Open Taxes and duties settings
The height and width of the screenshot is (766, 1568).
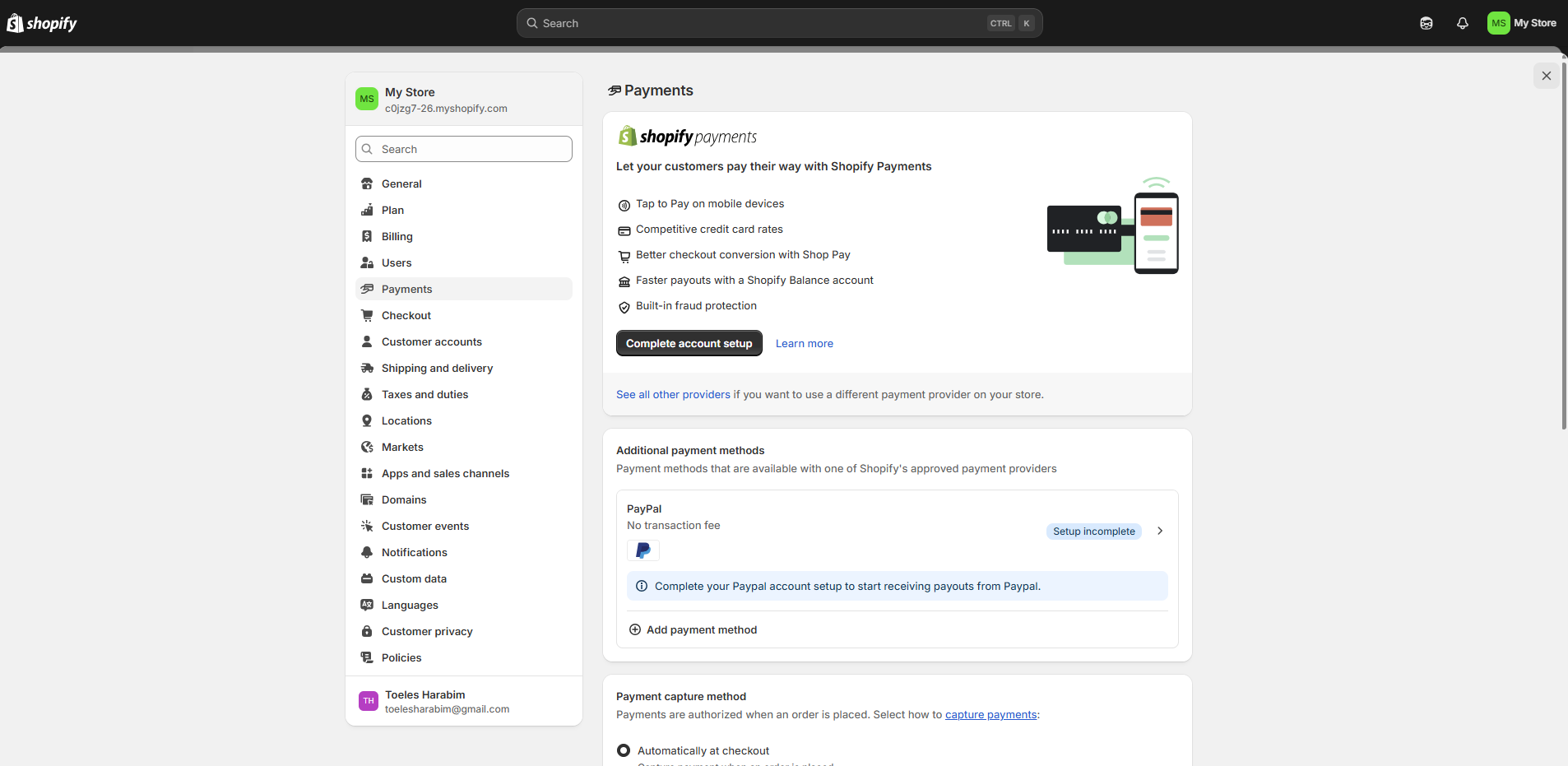tap(464, 394)
